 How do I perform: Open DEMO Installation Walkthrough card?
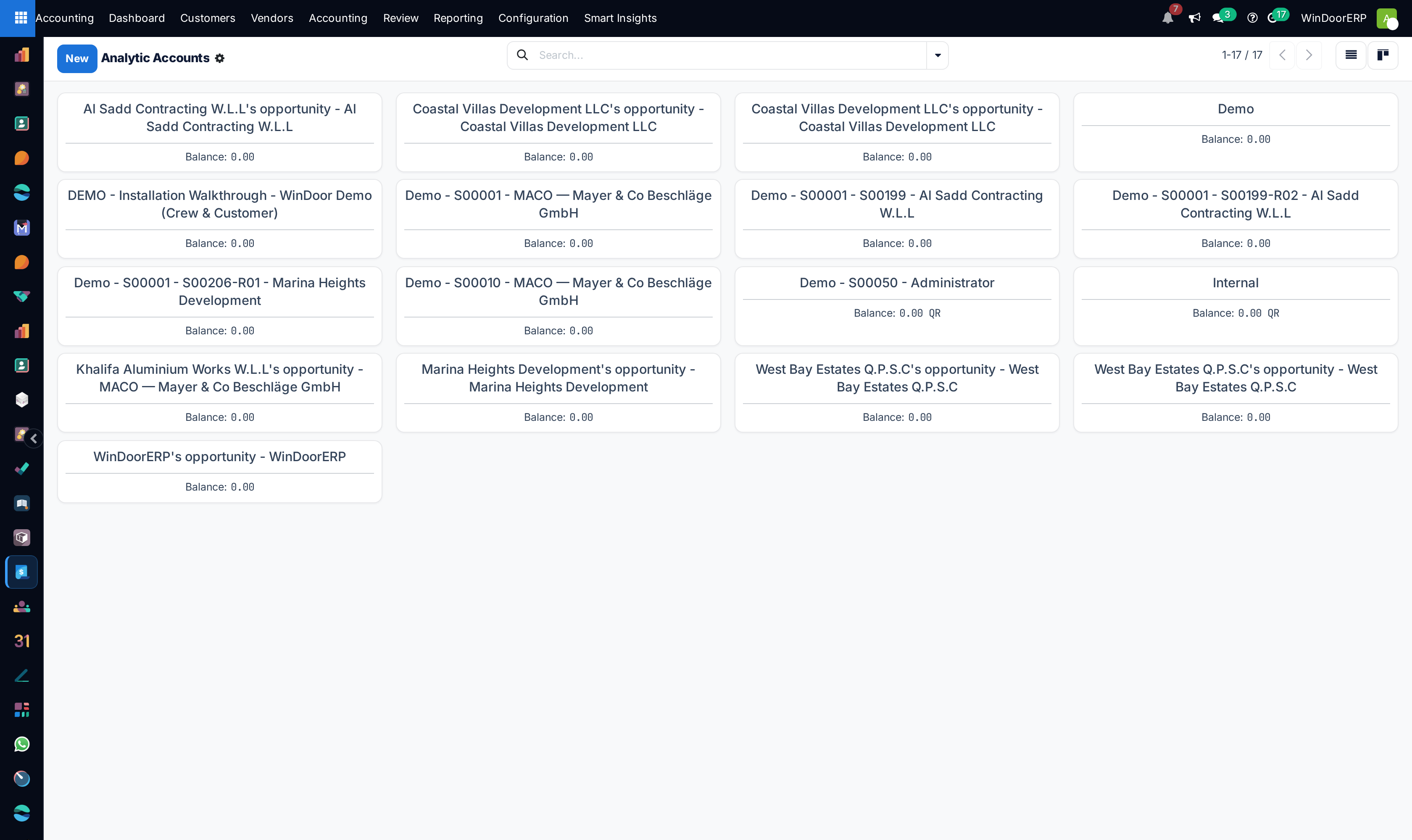pyautogui.click(x=220, y=219)
